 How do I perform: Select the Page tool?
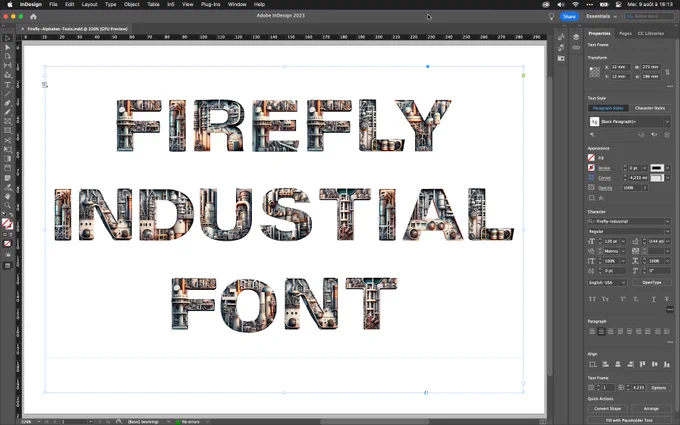coord(7,56)
